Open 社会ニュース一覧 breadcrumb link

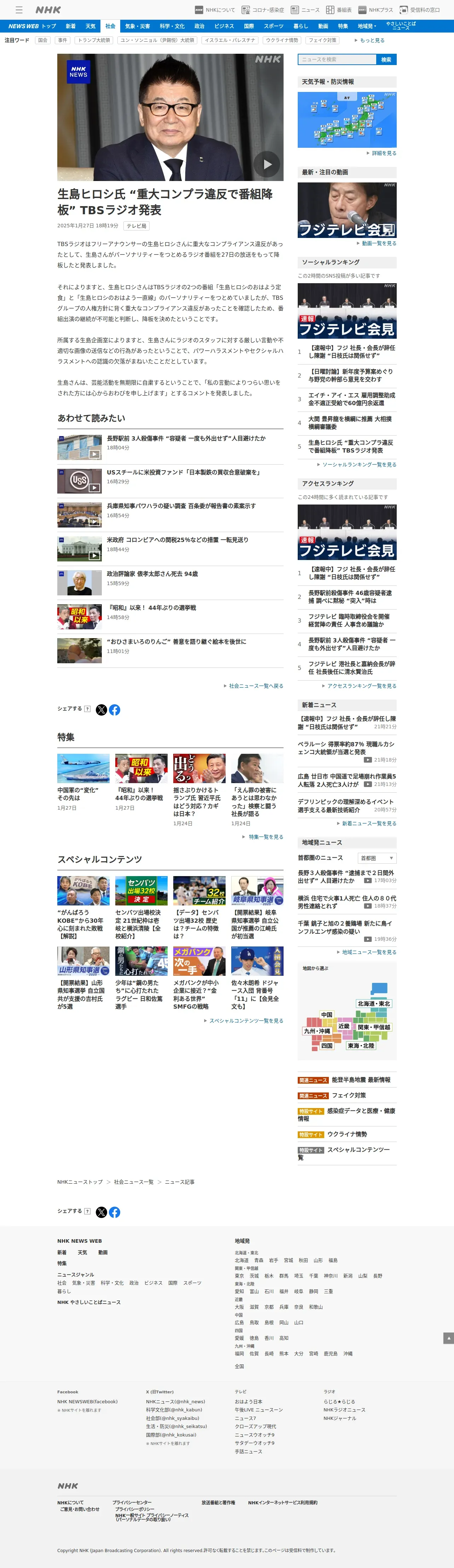[133, 1182]
